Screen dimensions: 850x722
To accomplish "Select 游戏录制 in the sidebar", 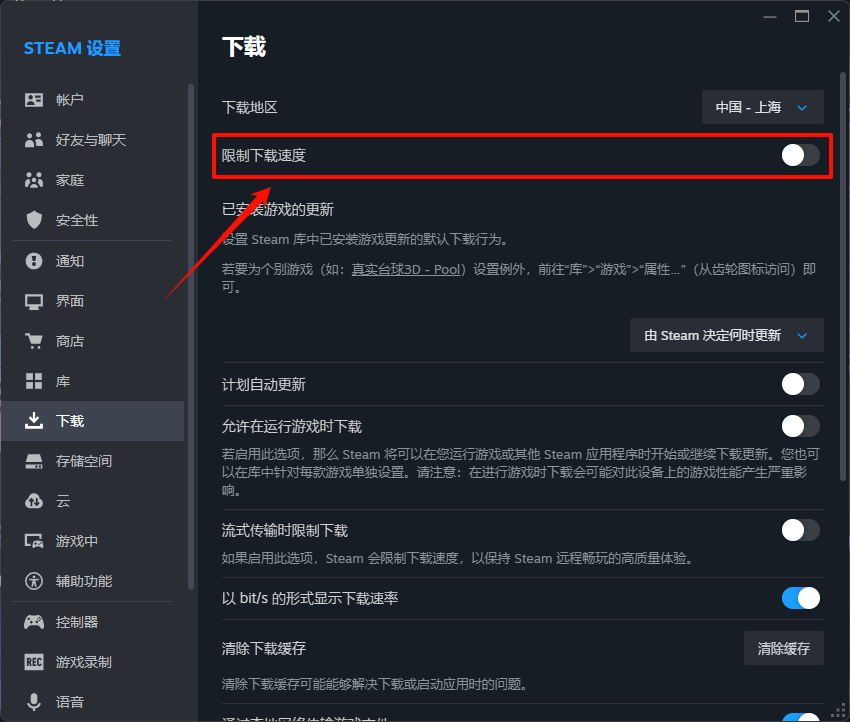I will [x=93, y=662].
